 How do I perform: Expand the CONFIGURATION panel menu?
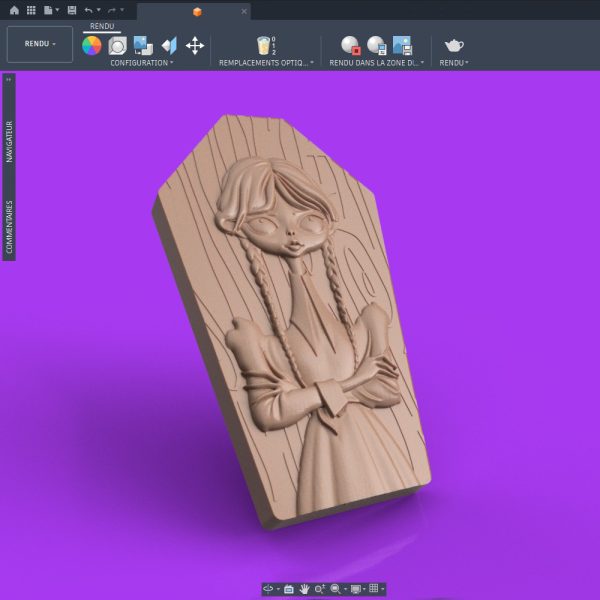pos(142,63)
